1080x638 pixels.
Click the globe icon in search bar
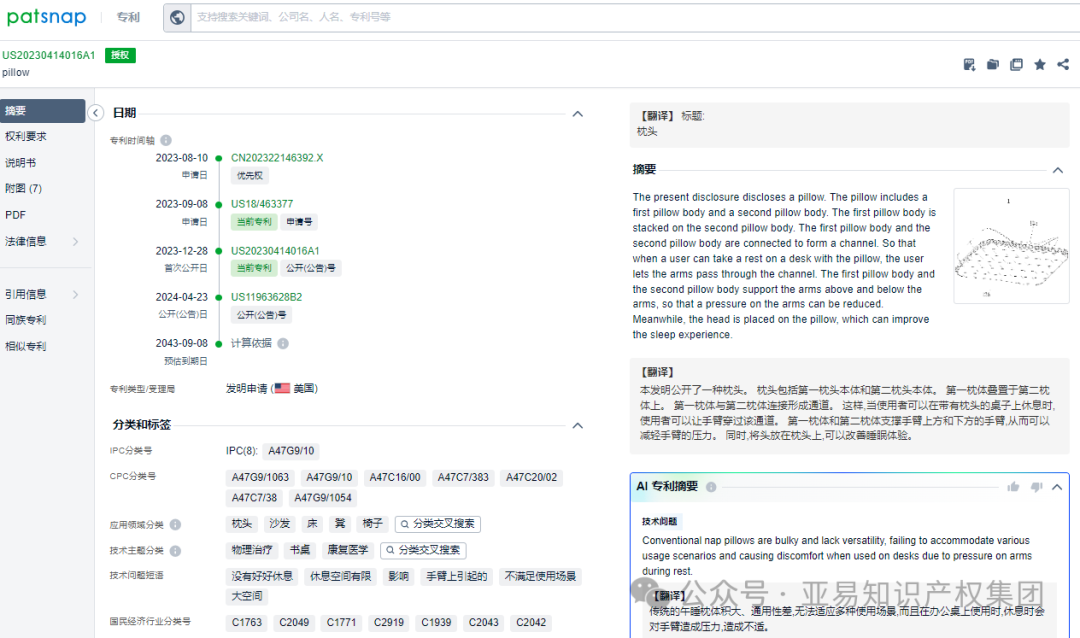[x=177, y=17]
